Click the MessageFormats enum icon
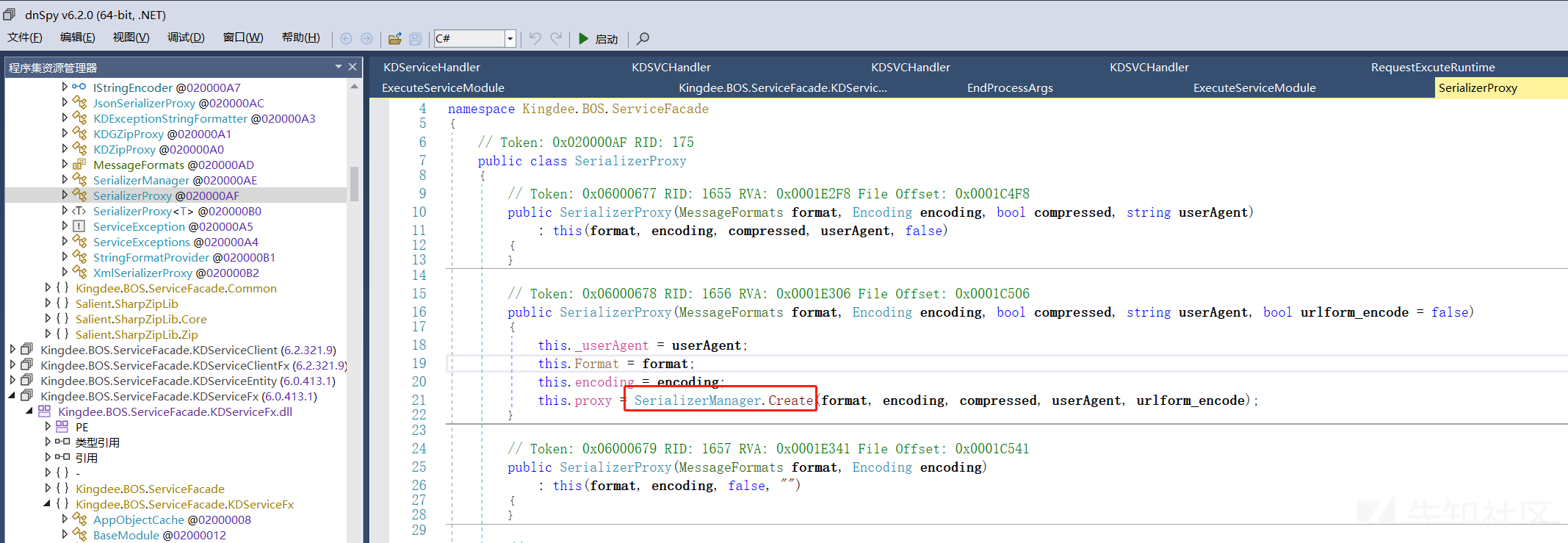The width and height of the screenshot is (1568, 543). (x=79, y=164)
